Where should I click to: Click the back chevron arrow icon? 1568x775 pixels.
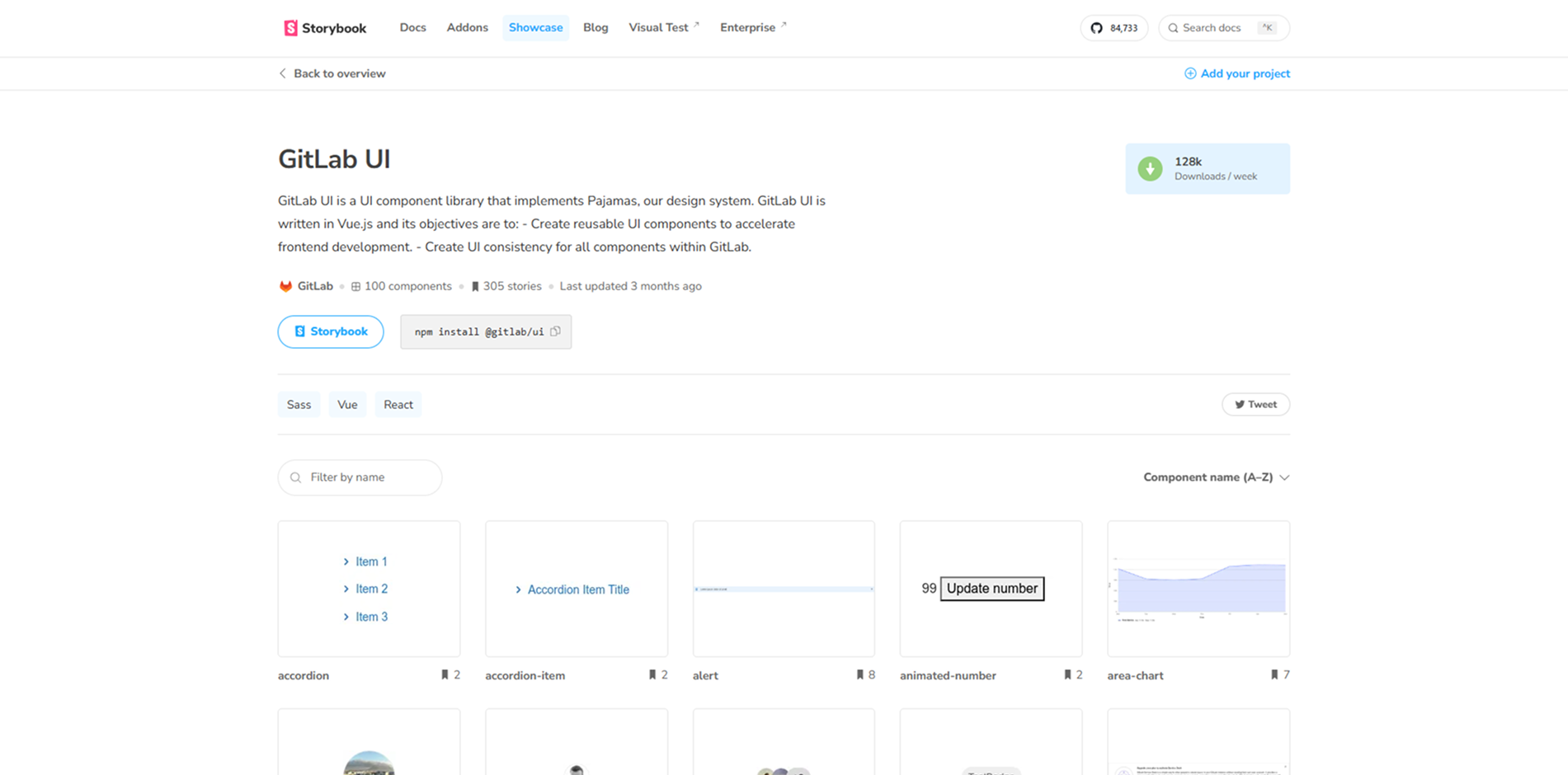[x=282, y=73]
